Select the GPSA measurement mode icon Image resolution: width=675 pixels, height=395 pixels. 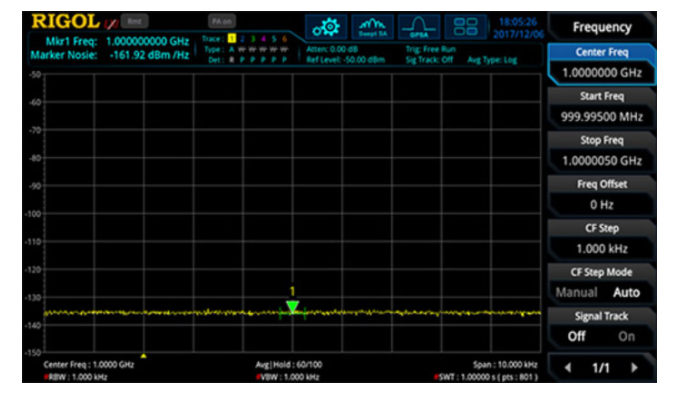[x=419, y=27]
